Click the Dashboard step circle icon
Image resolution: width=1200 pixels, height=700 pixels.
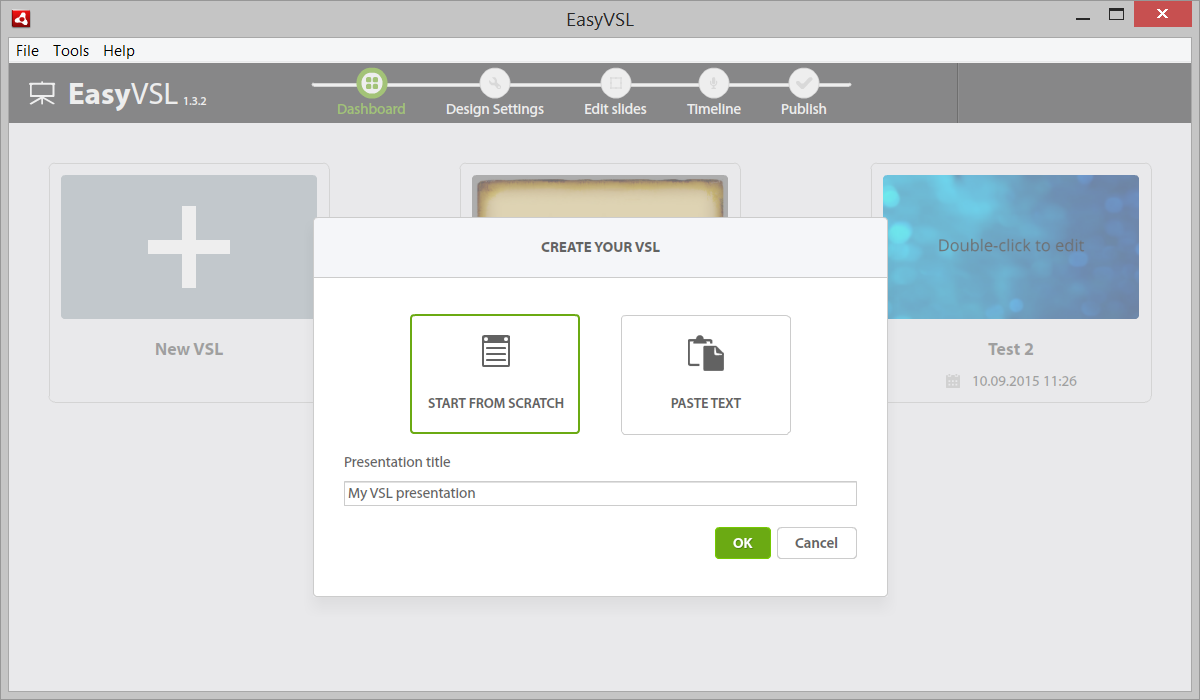[371, 83]
